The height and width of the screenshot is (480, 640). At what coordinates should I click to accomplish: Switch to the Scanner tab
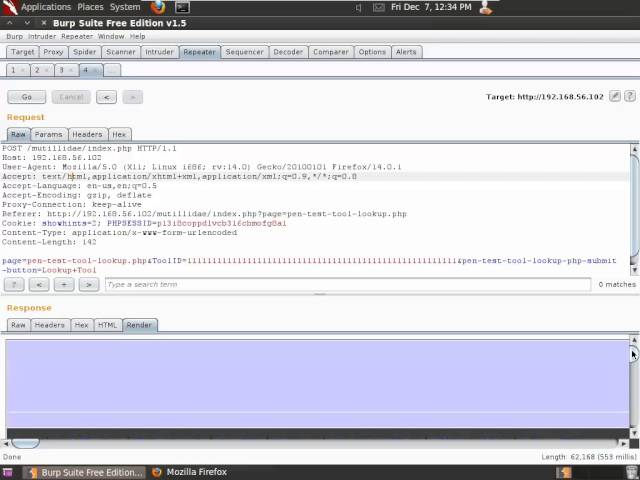click(120, 52)
